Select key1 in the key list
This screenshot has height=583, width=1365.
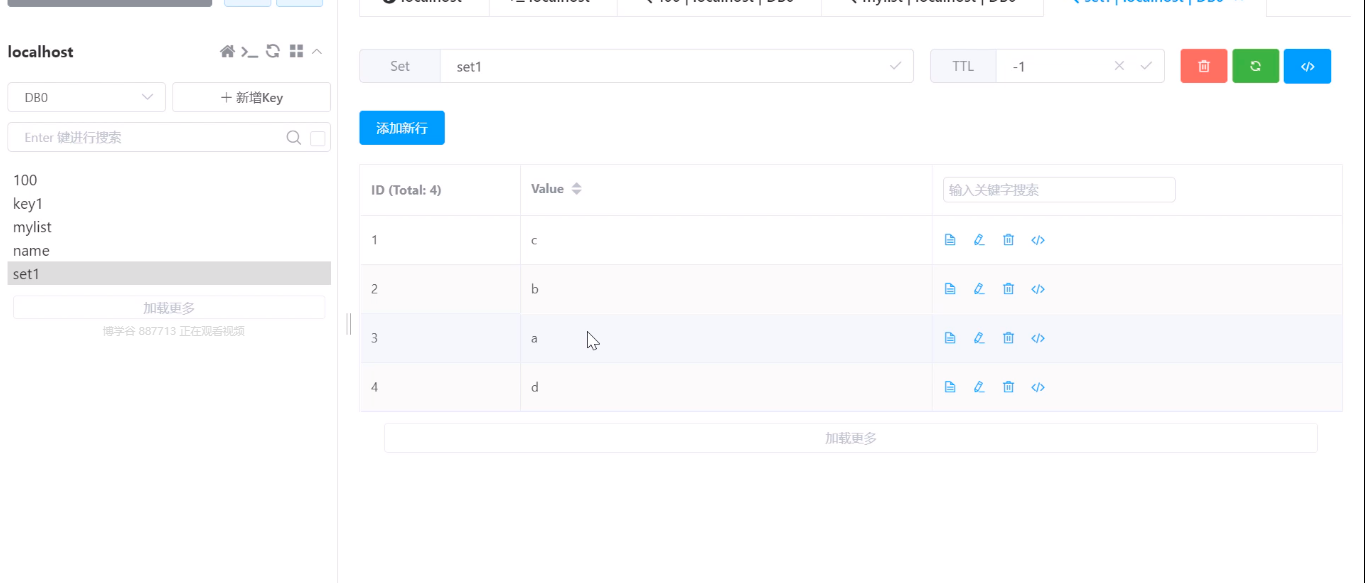click(169, 204)
